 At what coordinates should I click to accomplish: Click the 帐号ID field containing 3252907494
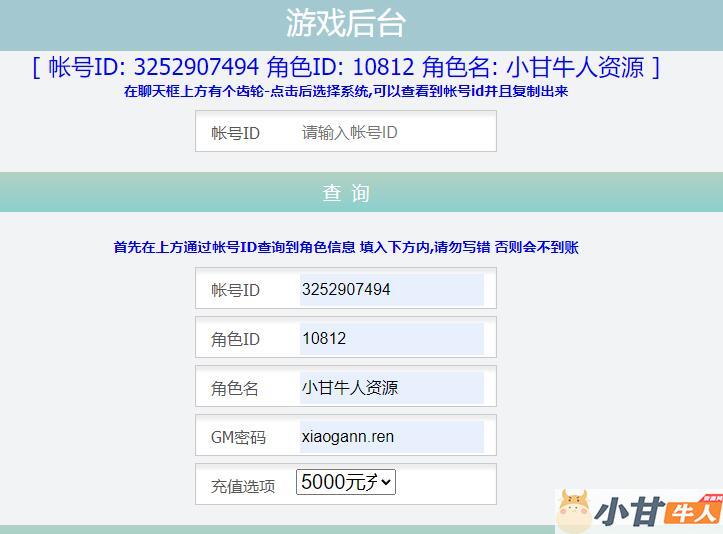(x=391, y=290)
